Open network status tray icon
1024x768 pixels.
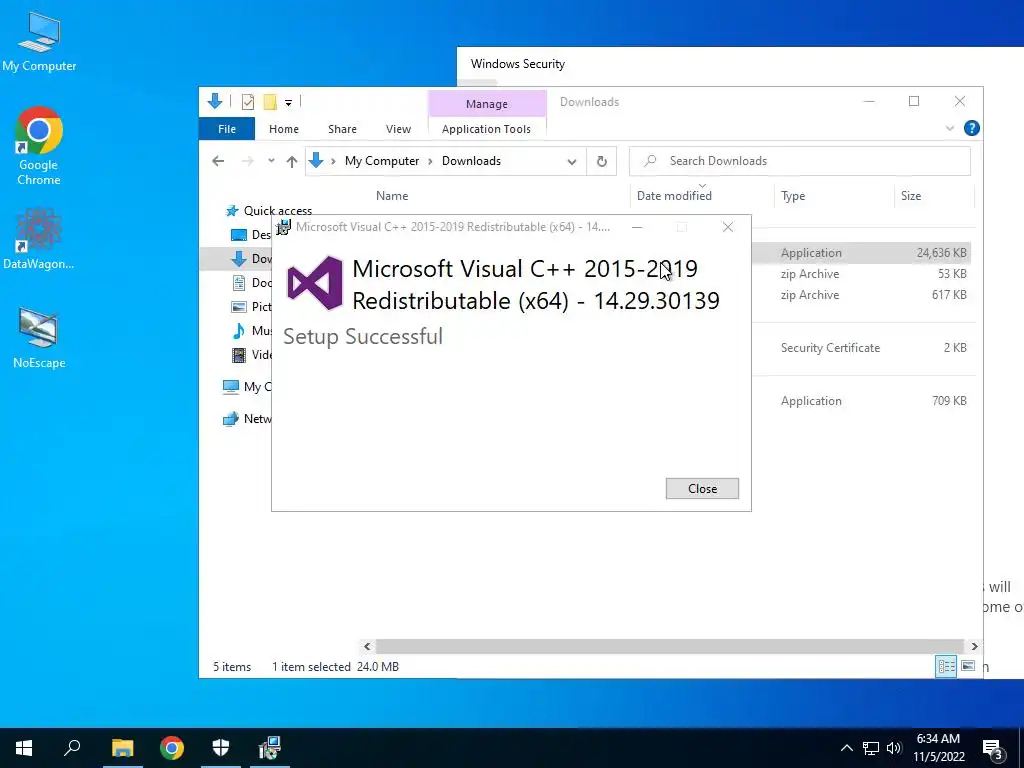click(x=871, y=748)
